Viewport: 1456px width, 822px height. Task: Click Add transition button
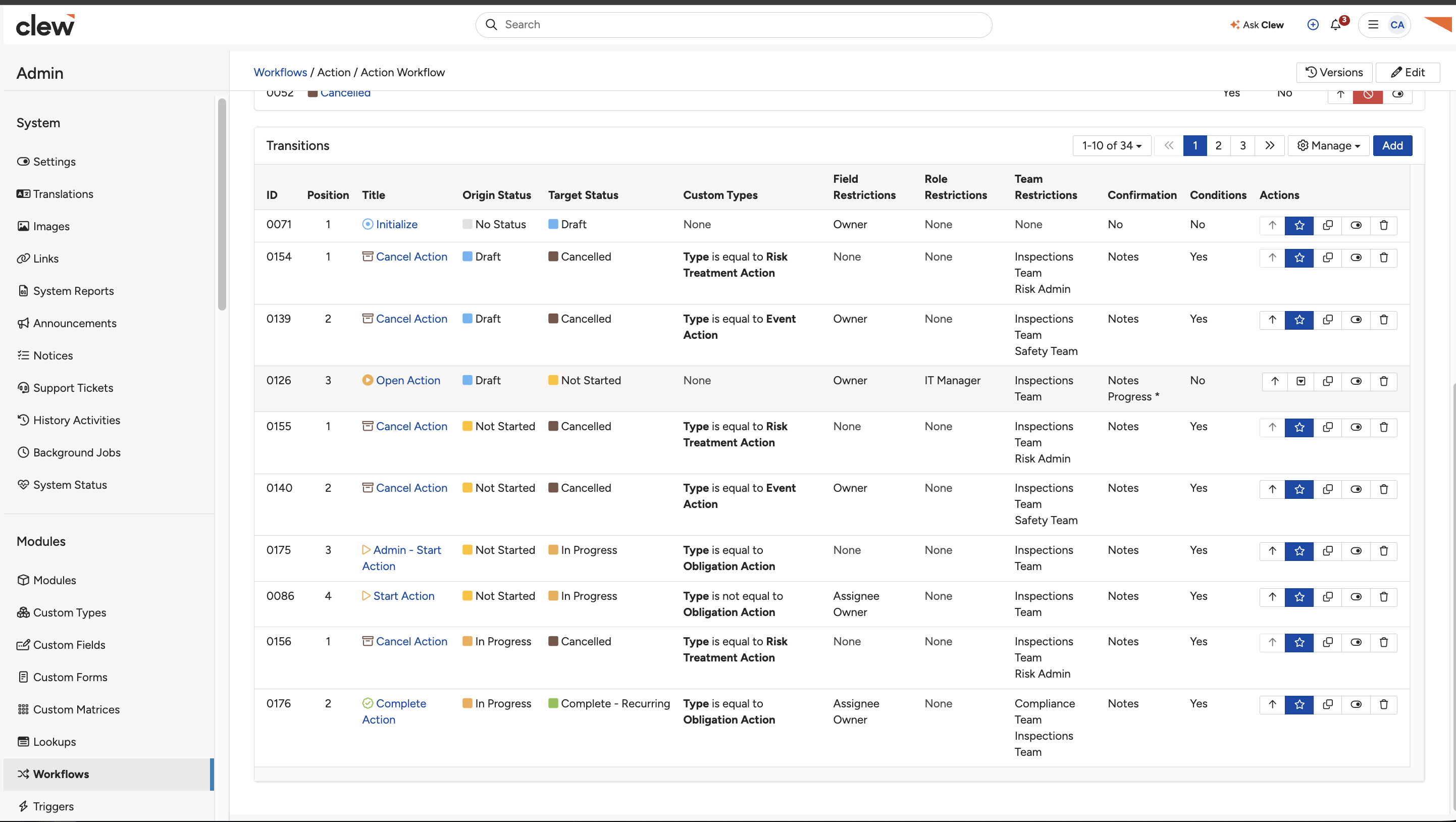pyautogui.click(x=1392, y=146)
